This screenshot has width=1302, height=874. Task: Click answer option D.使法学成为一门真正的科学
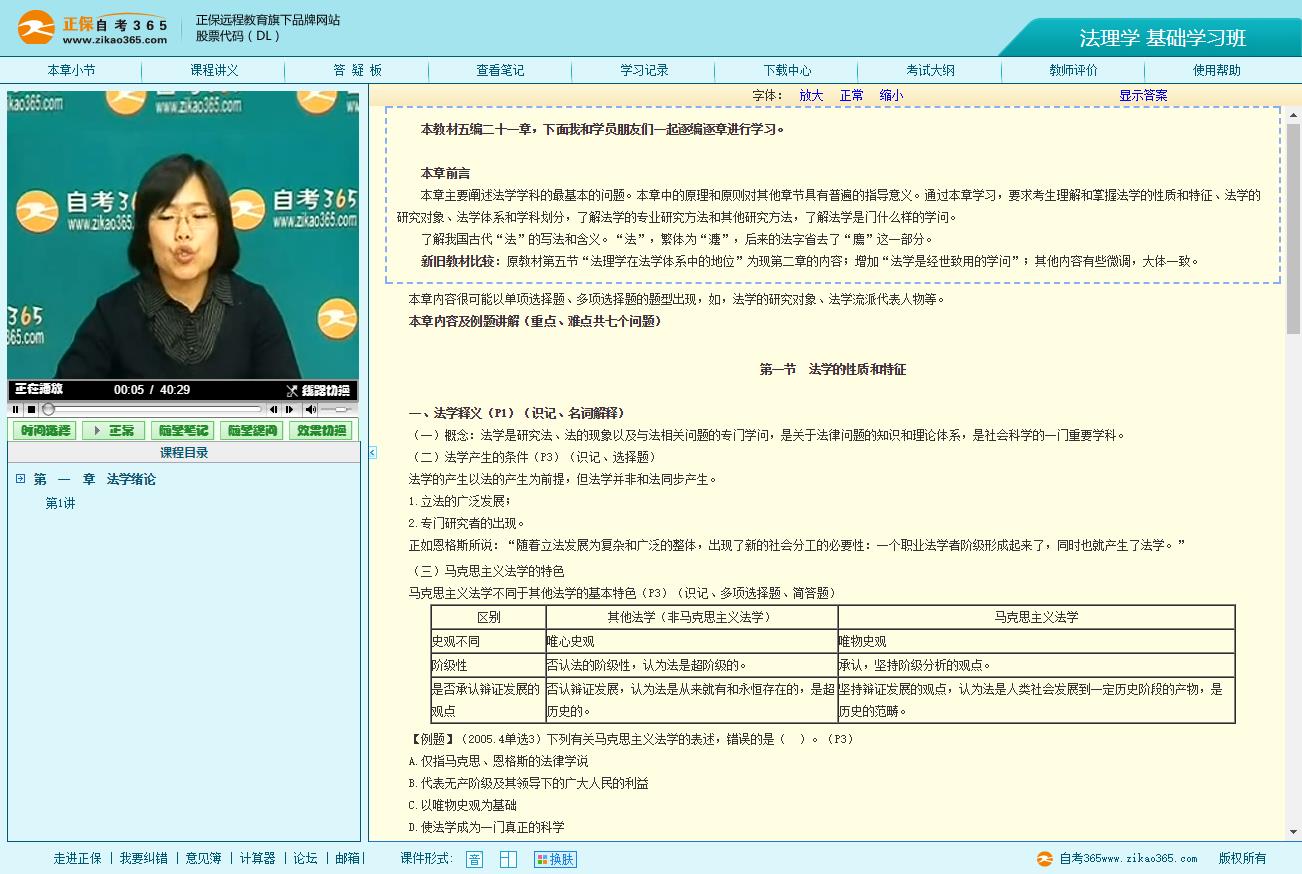[486, 828]
